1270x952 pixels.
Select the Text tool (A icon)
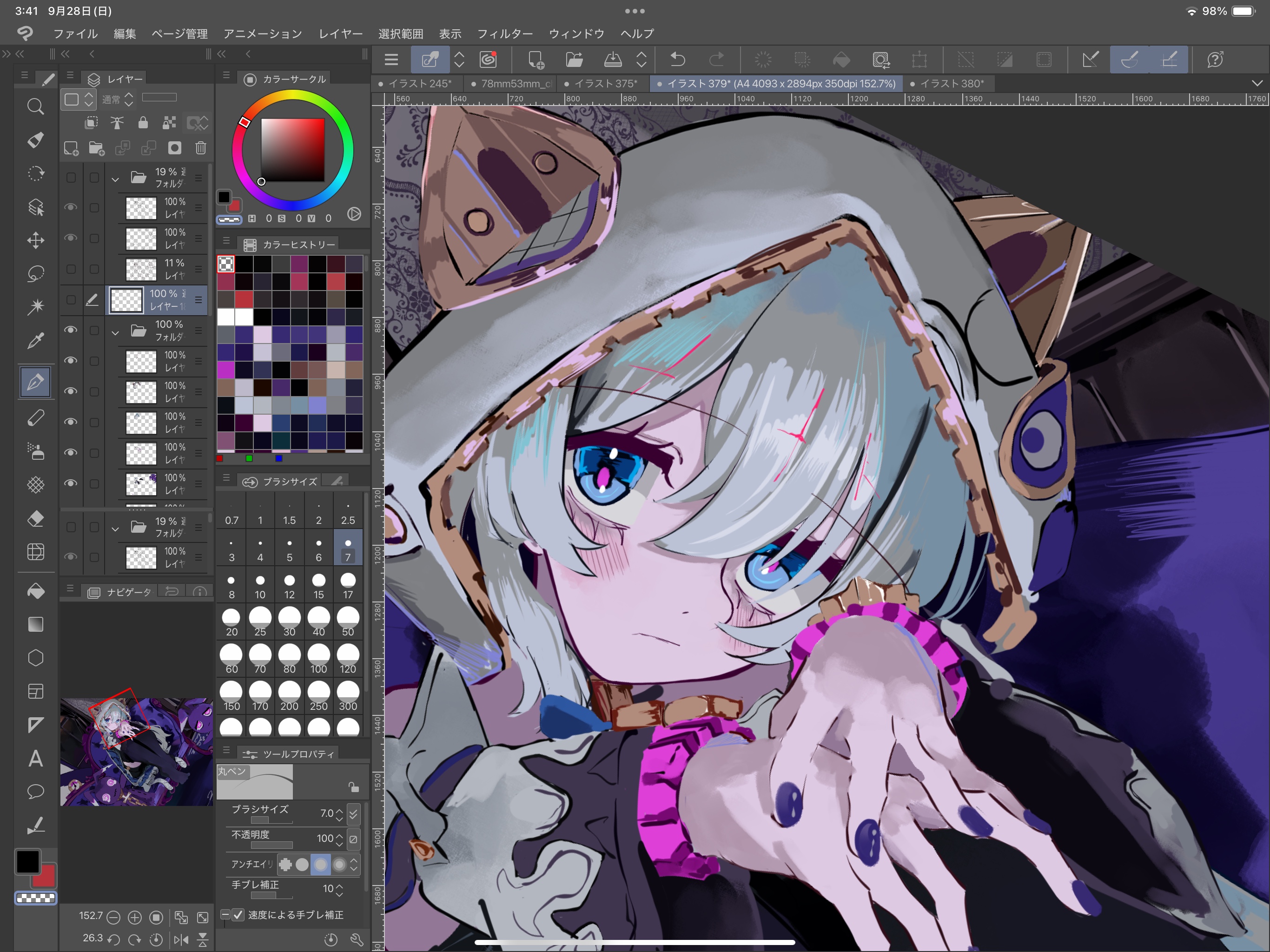click(36, 759)
